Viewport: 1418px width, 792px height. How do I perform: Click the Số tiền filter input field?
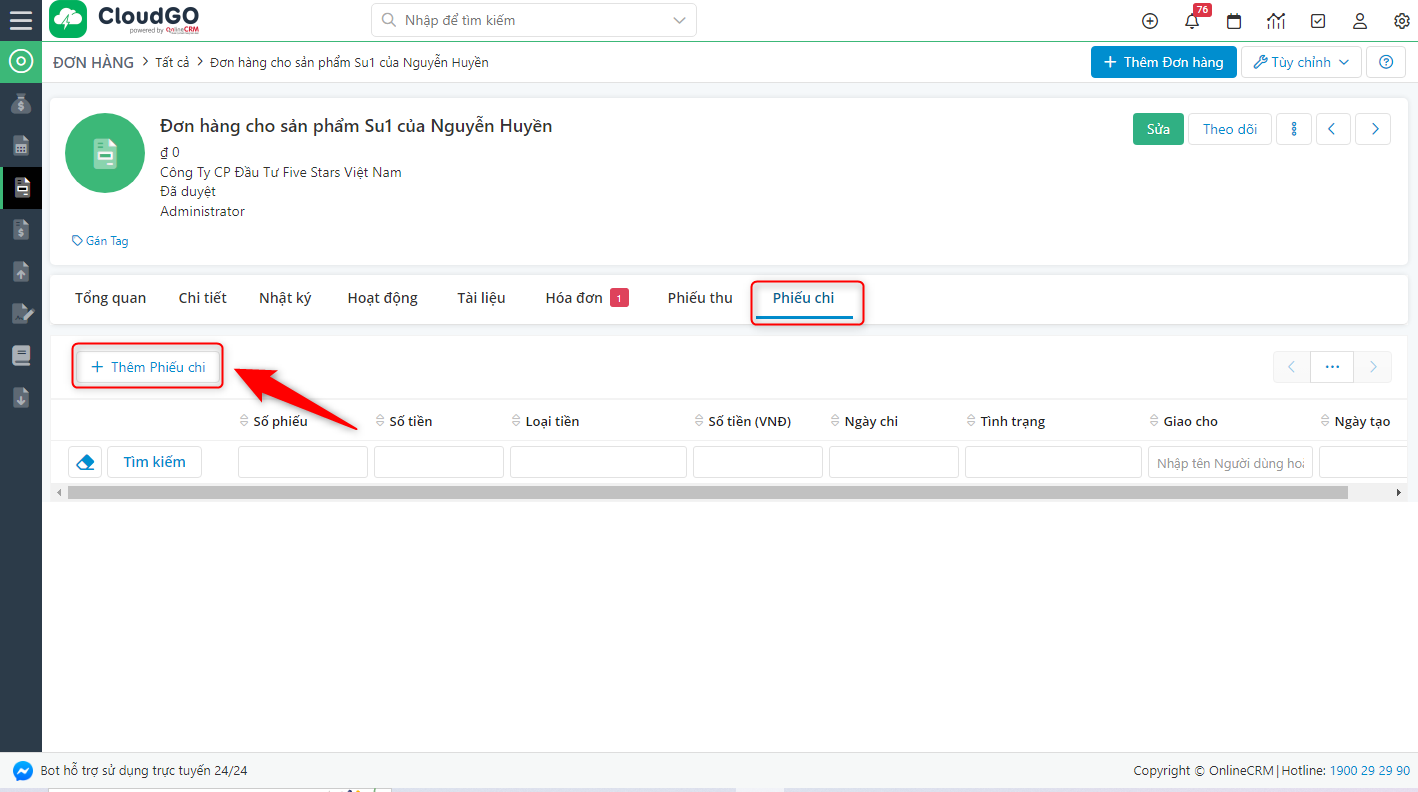[x=438, y=461]
